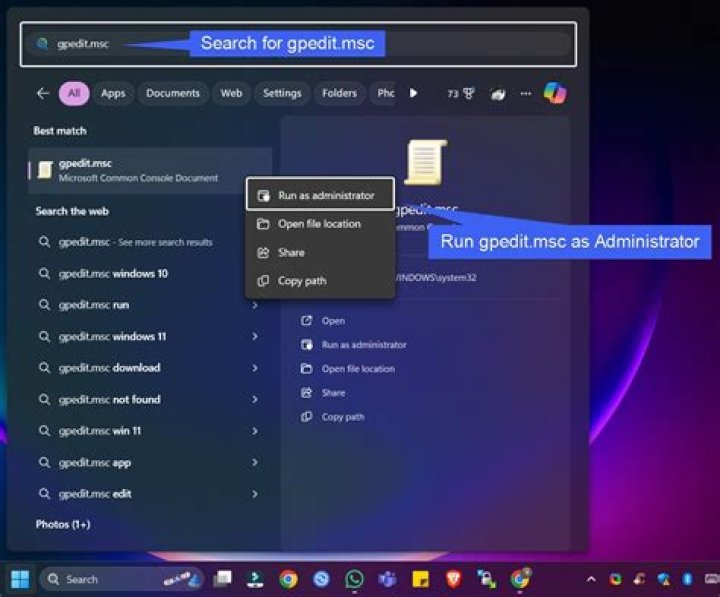The width and height of the screenshot is (720, 597).
Task: Click Run as administrator in preview pane
Action: pyautogui.click(x=354, y=344)
